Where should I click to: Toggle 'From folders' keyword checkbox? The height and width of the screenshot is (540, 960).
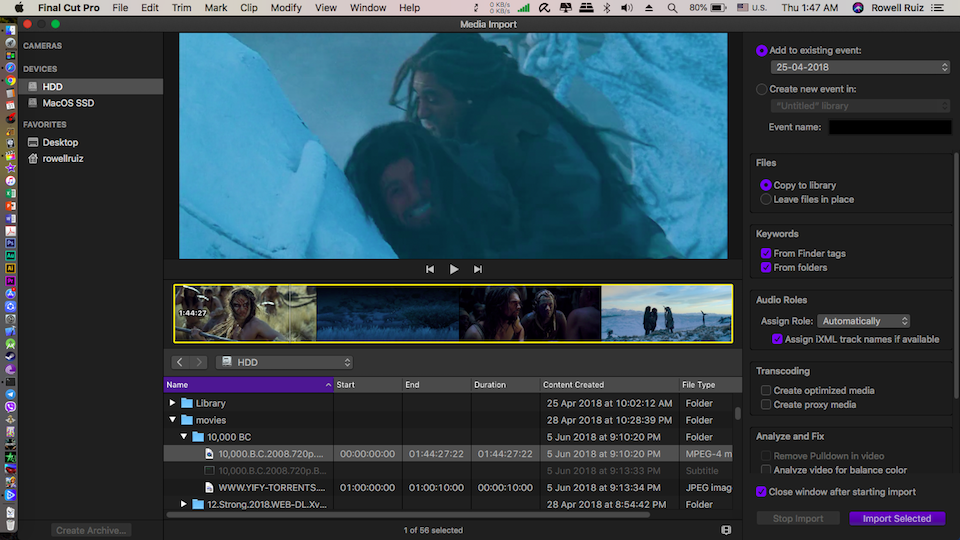click(x=766, y=268)
